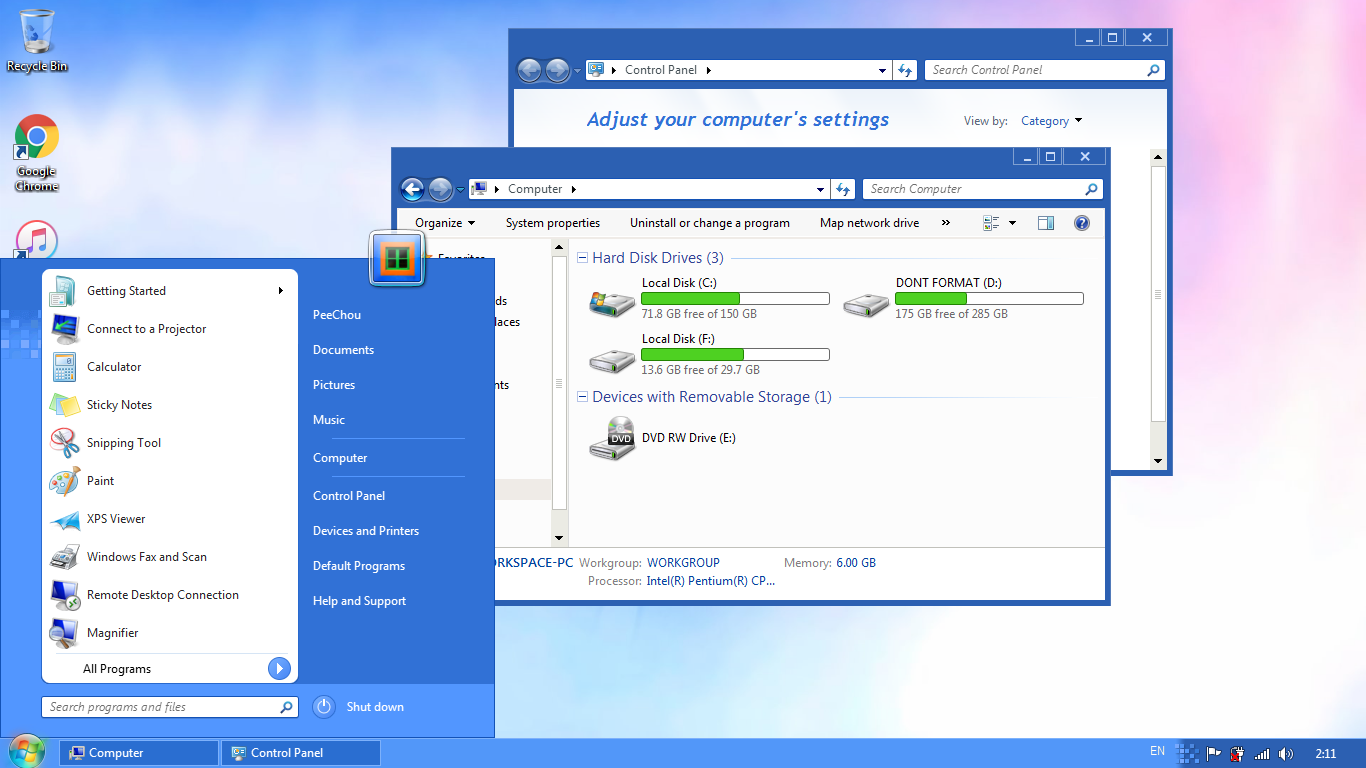Go forward in the Control Panel window

(x=557, y=70)
